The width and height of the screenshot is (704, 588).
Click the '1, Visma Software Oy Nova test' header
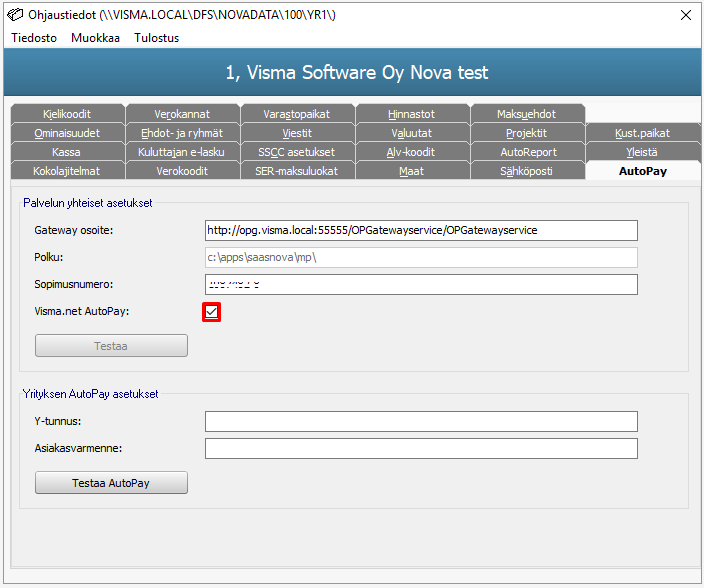[x=356, y=72]
